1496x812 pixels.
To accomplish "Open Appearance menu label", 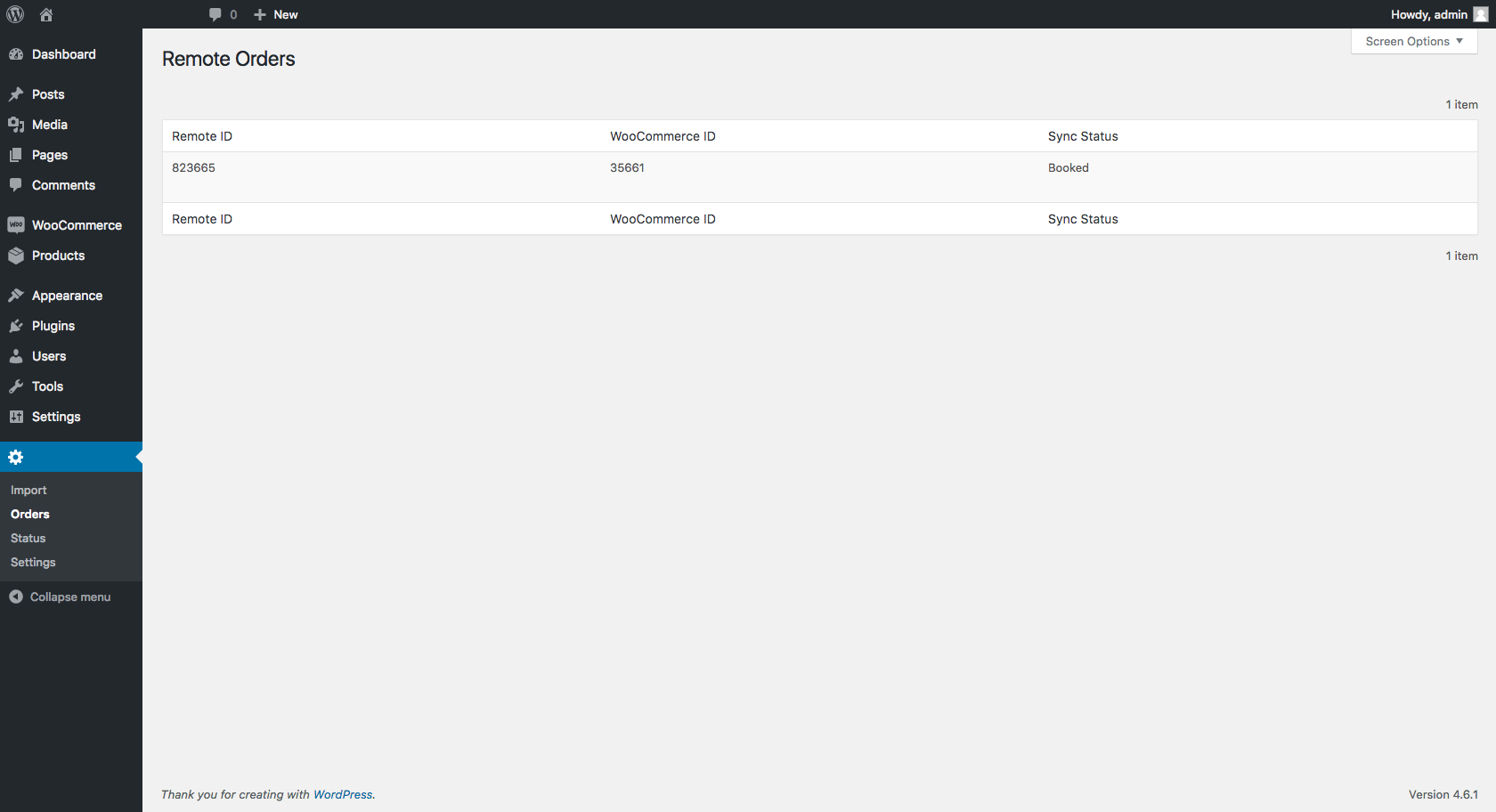I will coord(67,296).
